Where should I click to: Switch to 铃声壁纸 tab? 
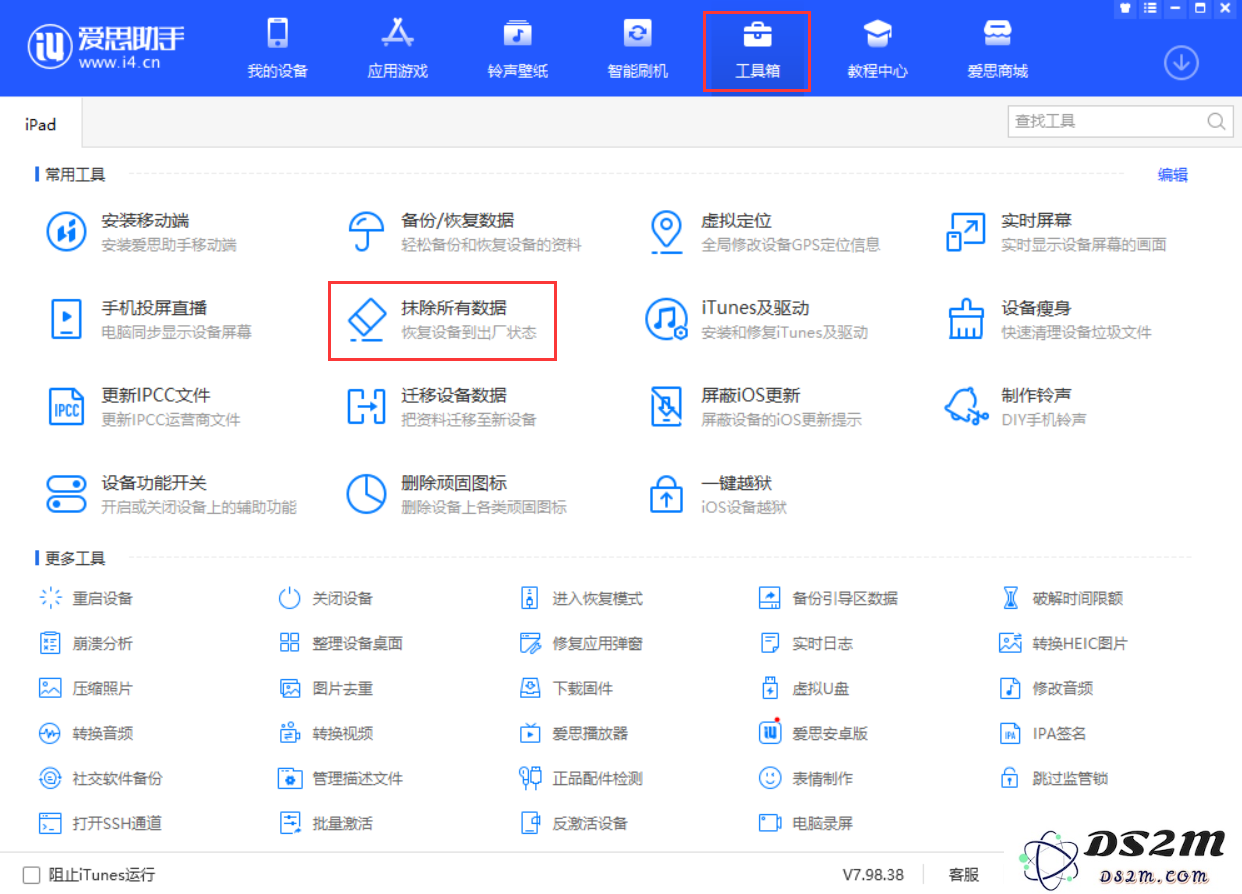518,48
